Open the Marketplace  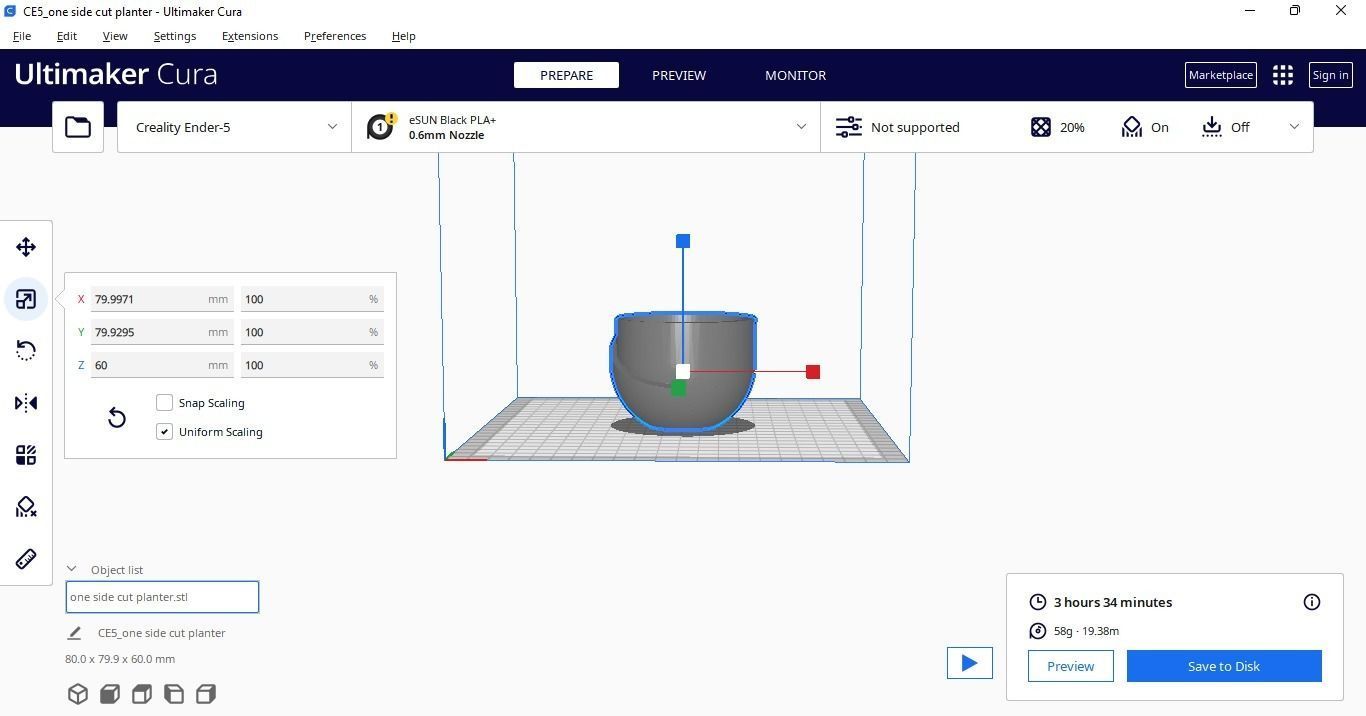[1220, 75]
